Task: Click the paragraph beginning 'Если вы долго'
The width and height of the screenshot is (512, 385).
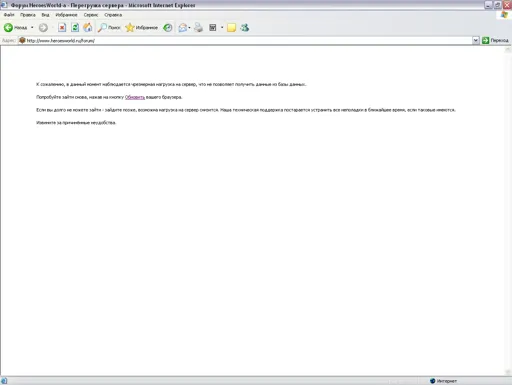Action: pyautogui.click(x=246, y=110)
